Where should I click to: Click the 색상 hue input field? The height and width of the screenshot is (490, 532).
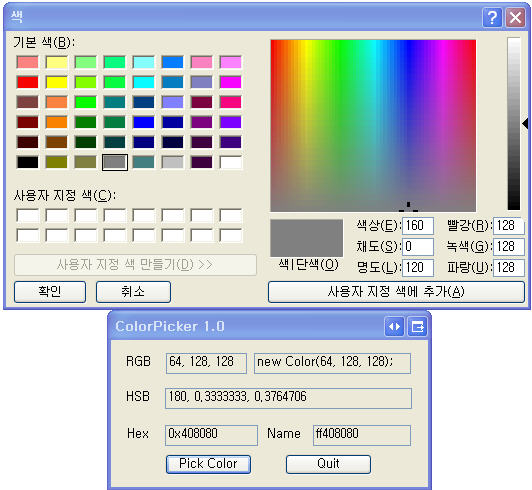(x=418, y=226)
